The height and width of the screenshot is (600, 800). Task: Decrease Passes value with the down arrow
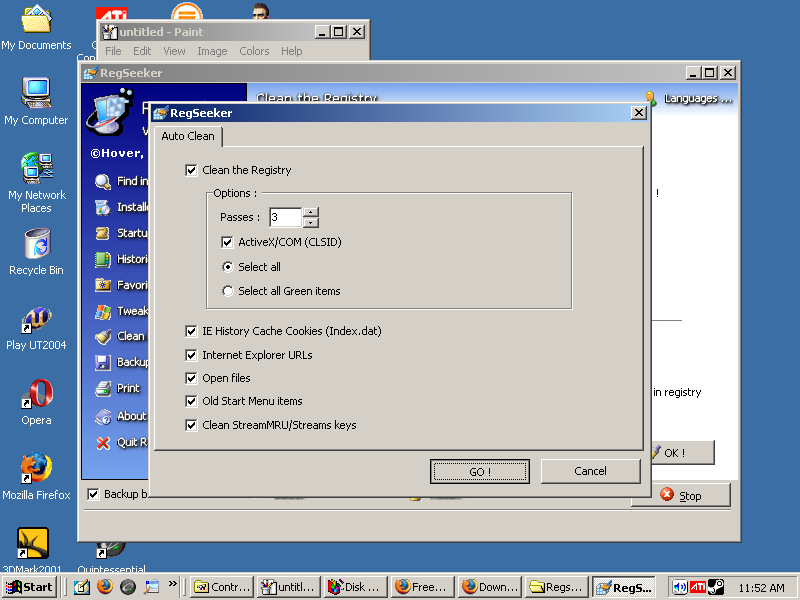(x=311, y=222)
